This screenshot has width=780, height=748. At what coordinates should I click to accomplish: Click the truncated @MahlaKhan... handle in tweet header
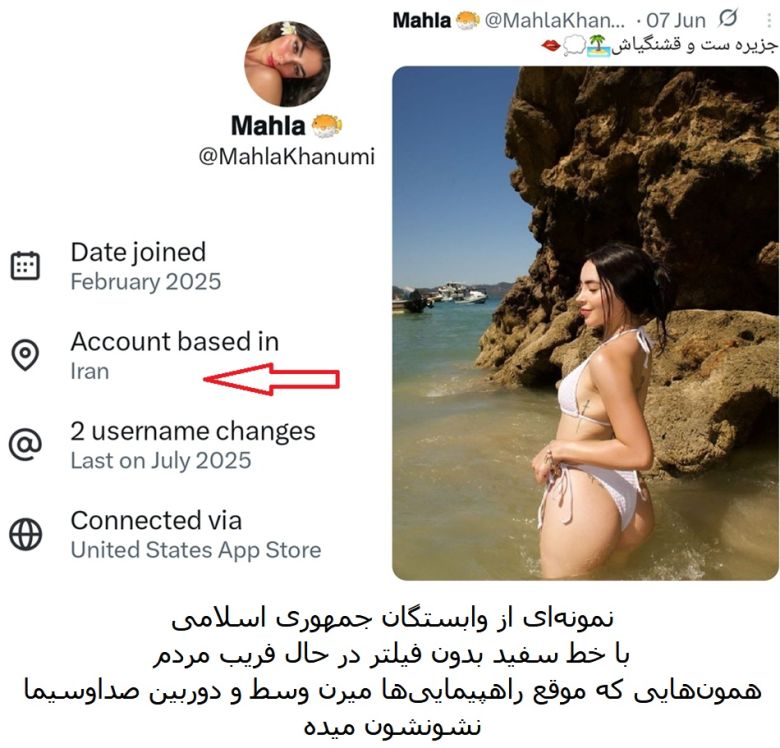tap(554, 20)
